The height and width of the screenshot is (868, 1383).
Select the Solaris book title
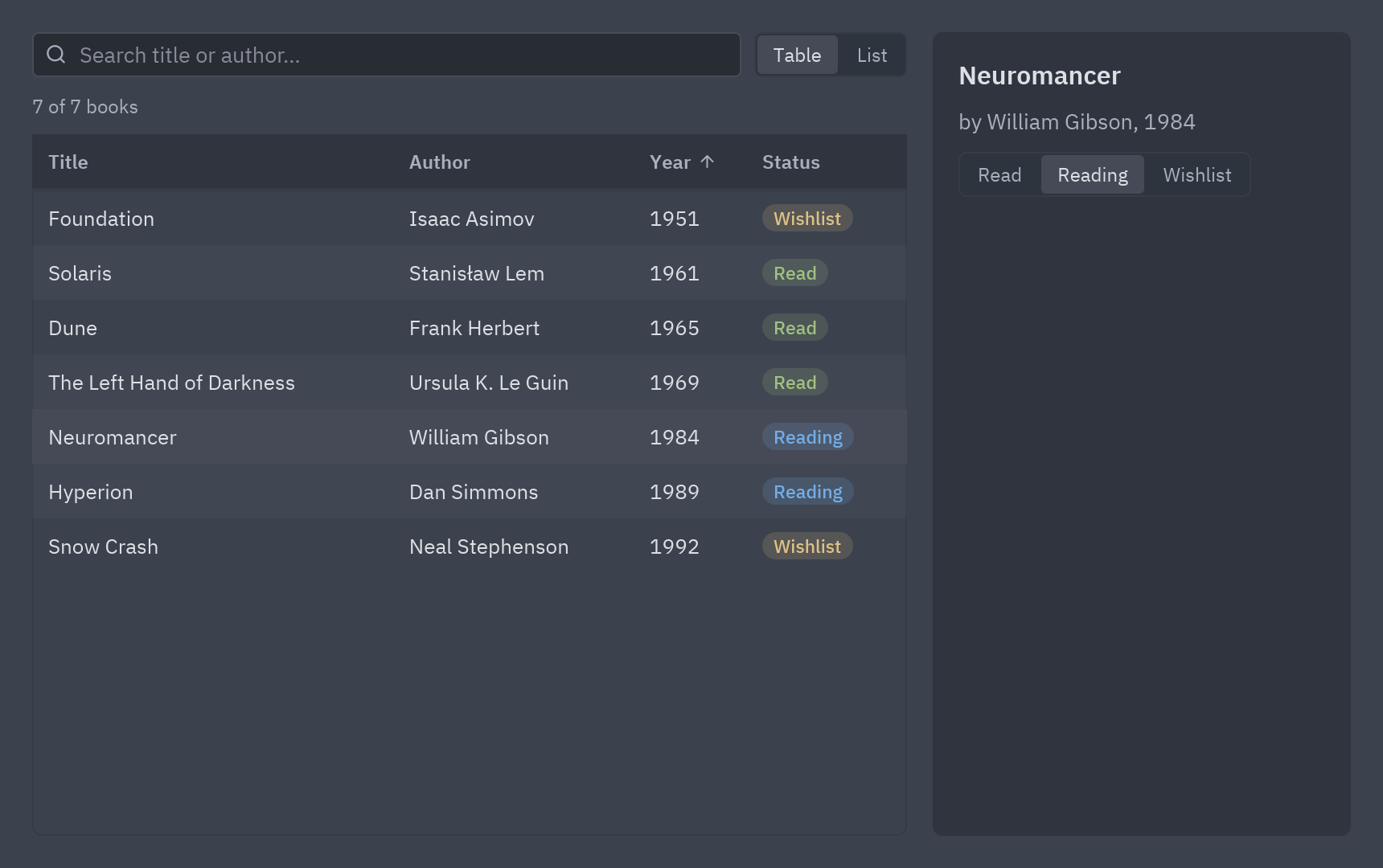[80, 273]
